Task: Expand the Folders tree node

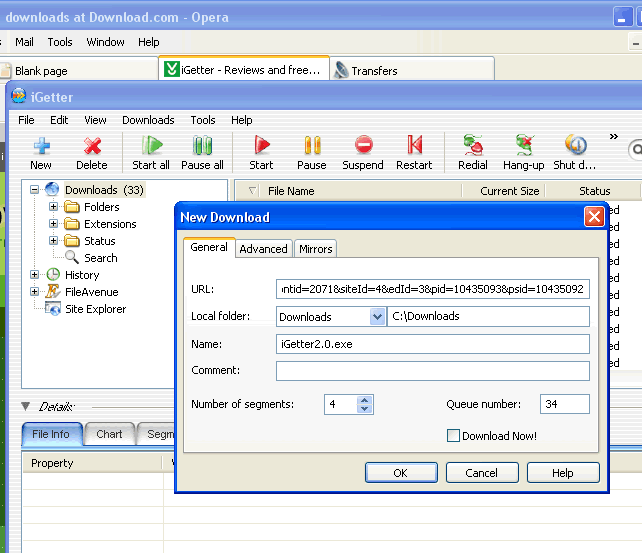Action: (53, 206)
